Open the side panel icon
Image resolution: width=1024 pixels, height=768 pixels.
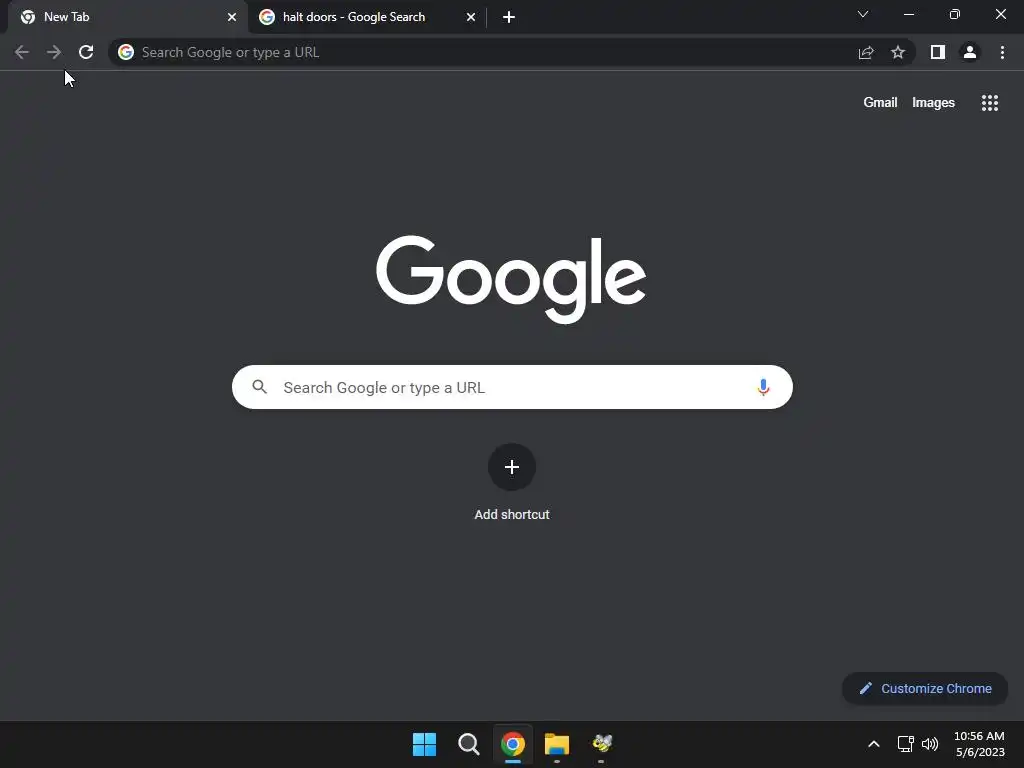coord(938,52)
